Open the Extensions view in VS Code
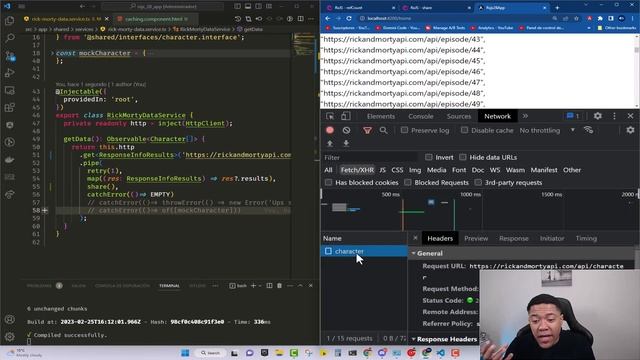The height and width of the screenshot is (360, 640). [x=9, y=107]
